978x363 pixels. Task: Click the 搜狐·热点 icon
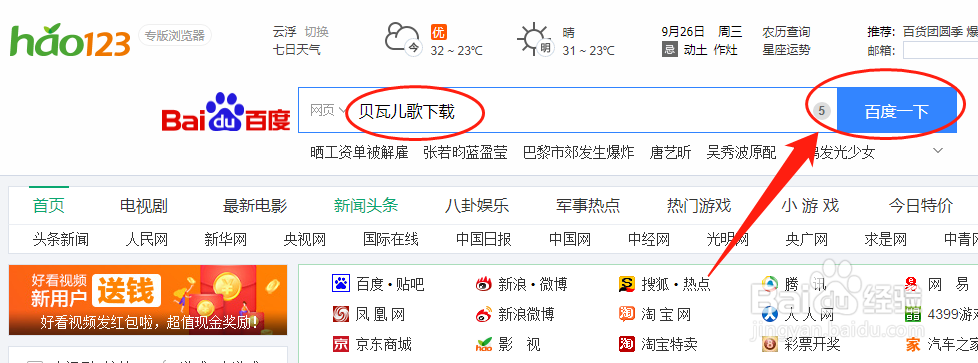tap(627, 284)
